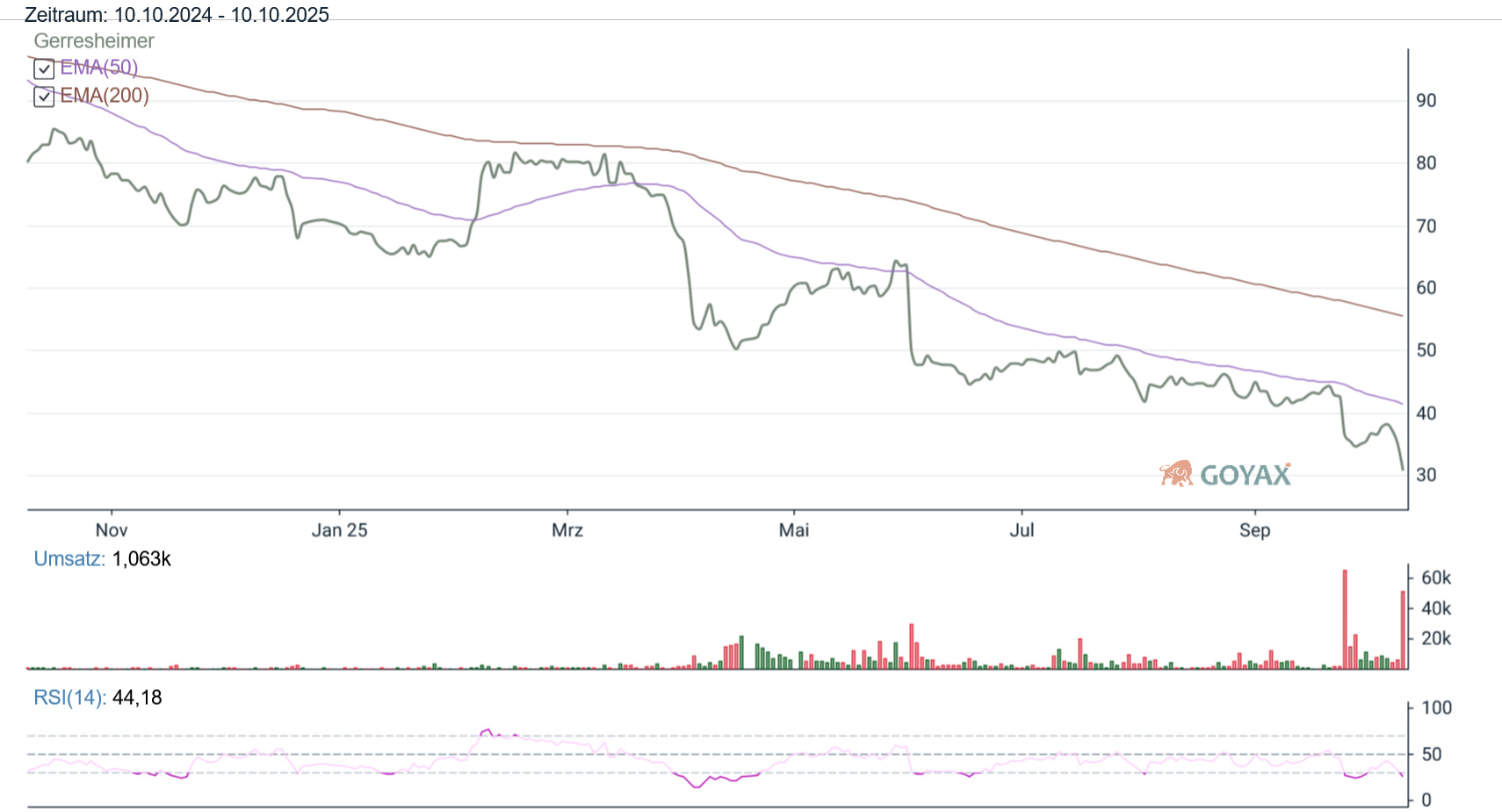Select the Sep time axis marker
This screenshot has height=812, width=1502.
point(1254,530)
